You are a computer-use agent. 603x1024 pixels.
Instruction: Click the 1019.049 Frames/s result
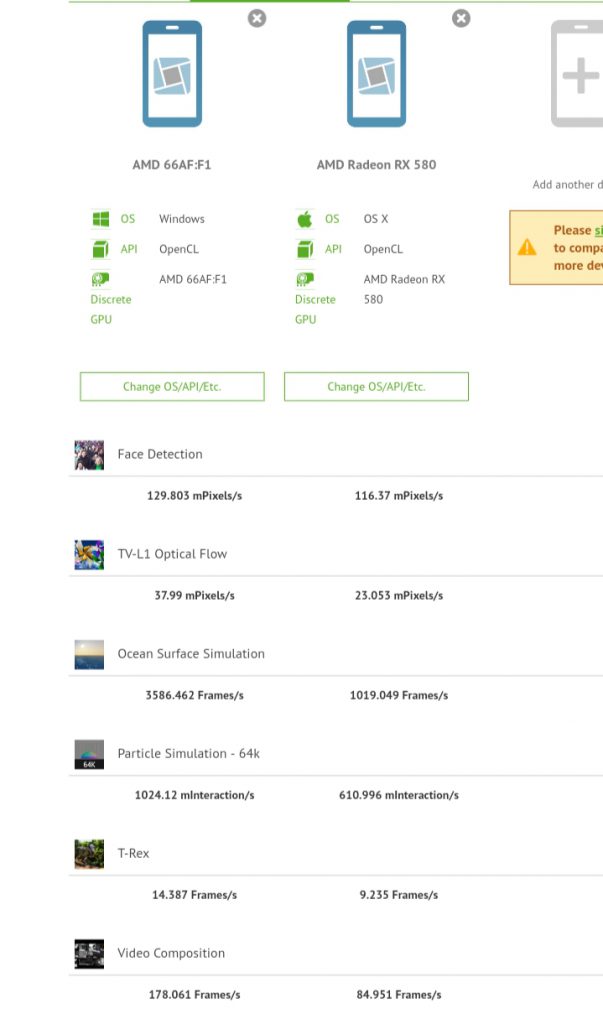click(x=399, y=696)
